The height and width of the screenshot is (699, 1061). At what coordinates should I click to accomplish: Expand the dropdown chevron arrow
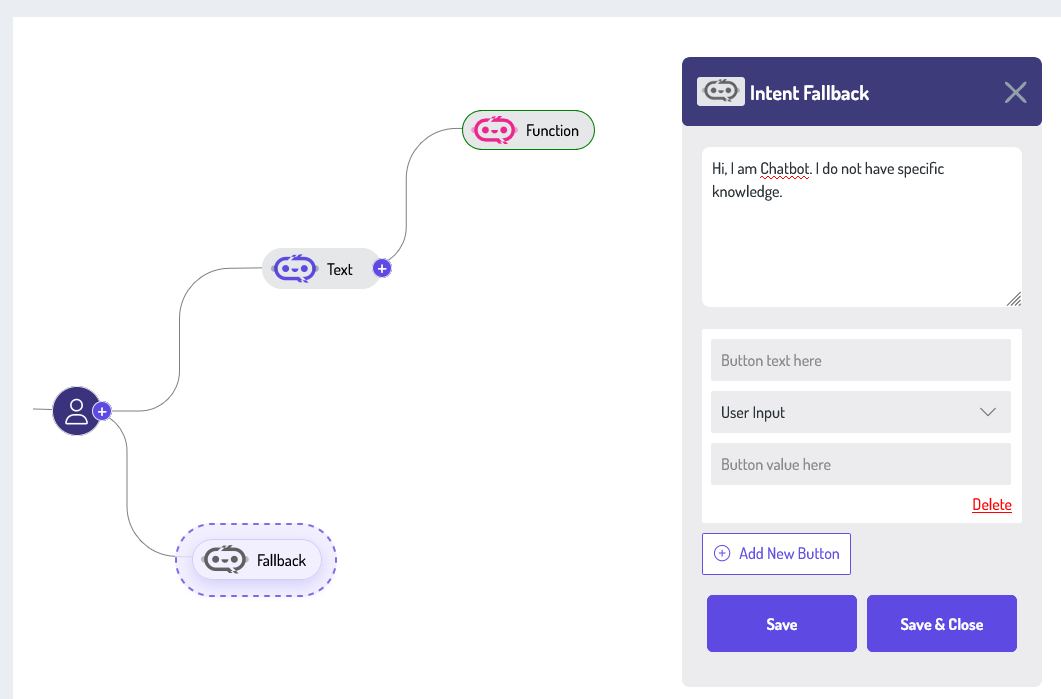(988, 412)
